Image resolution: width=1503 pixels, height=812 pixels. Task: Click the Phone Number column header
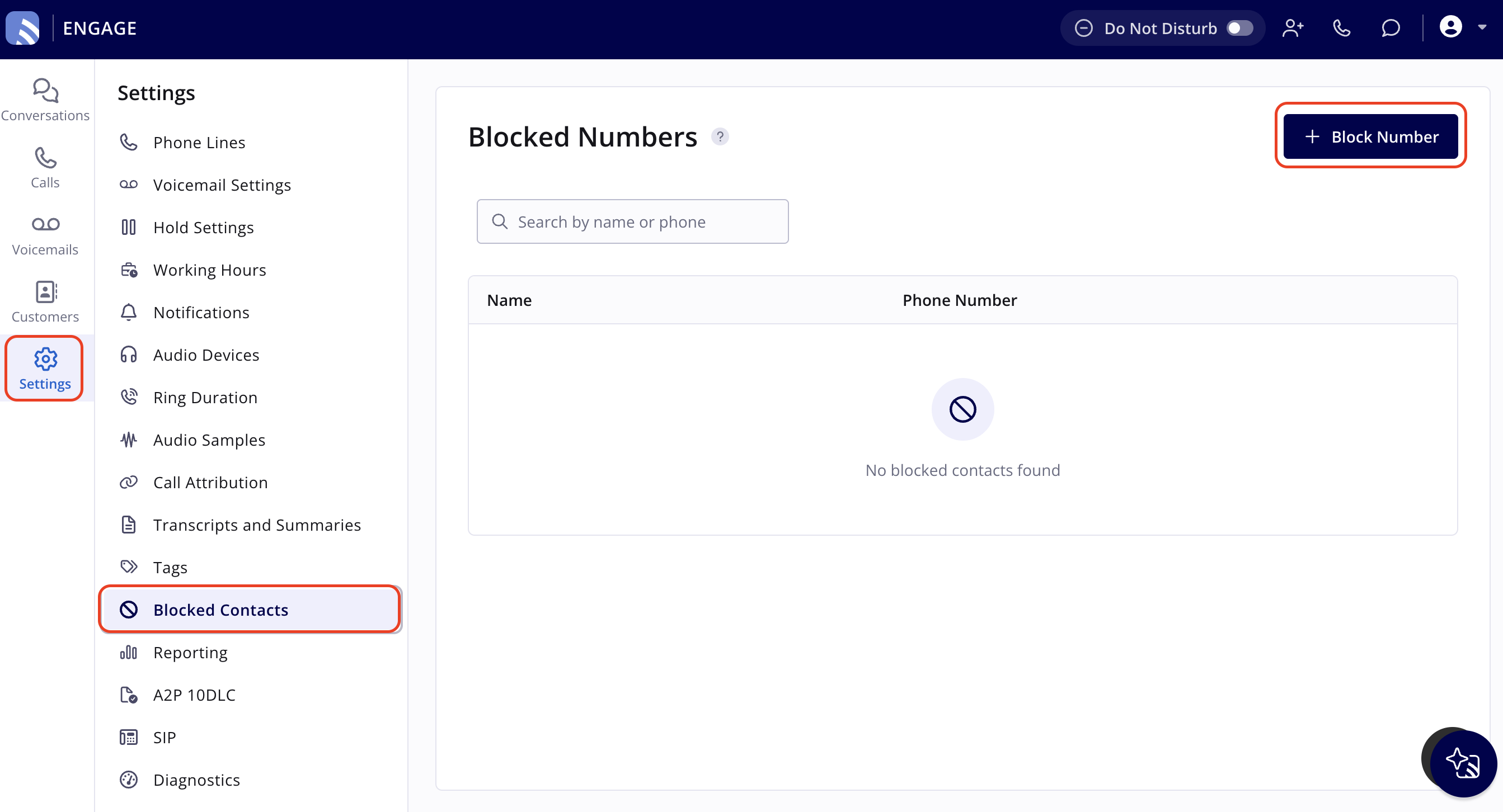(960, 300)
